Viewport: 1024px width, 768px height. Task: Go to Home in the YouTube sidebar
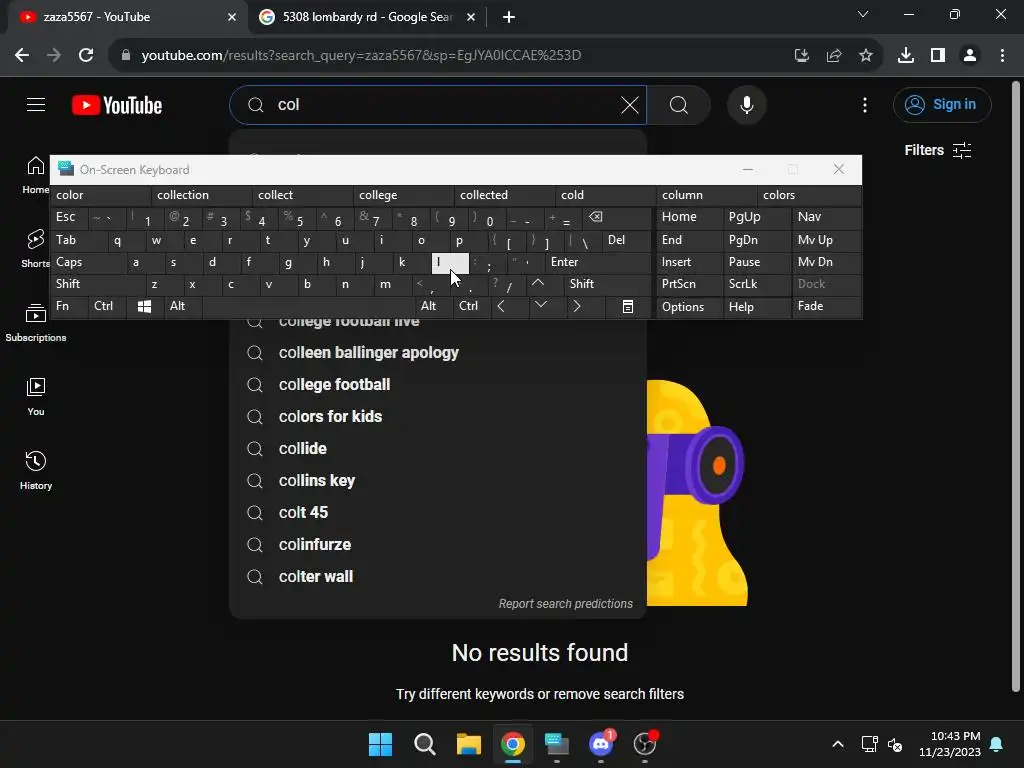[x=36, y=175]
